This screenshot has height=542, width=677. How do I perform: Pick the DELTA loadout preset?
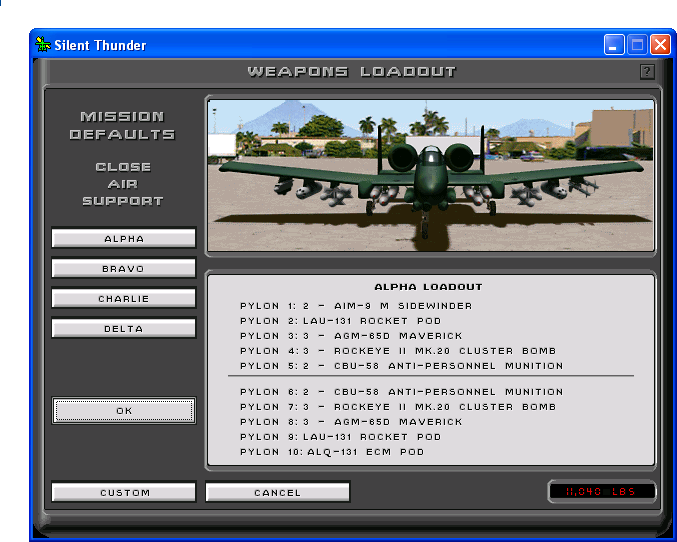(x=124, y=329)
